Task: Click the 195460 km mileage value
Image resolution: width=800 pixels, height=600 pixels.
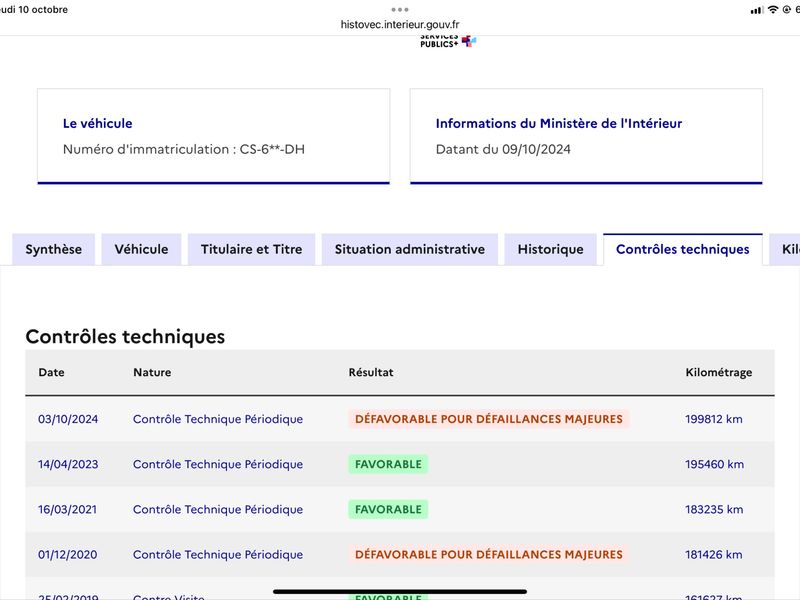Action: coord(714,464)
